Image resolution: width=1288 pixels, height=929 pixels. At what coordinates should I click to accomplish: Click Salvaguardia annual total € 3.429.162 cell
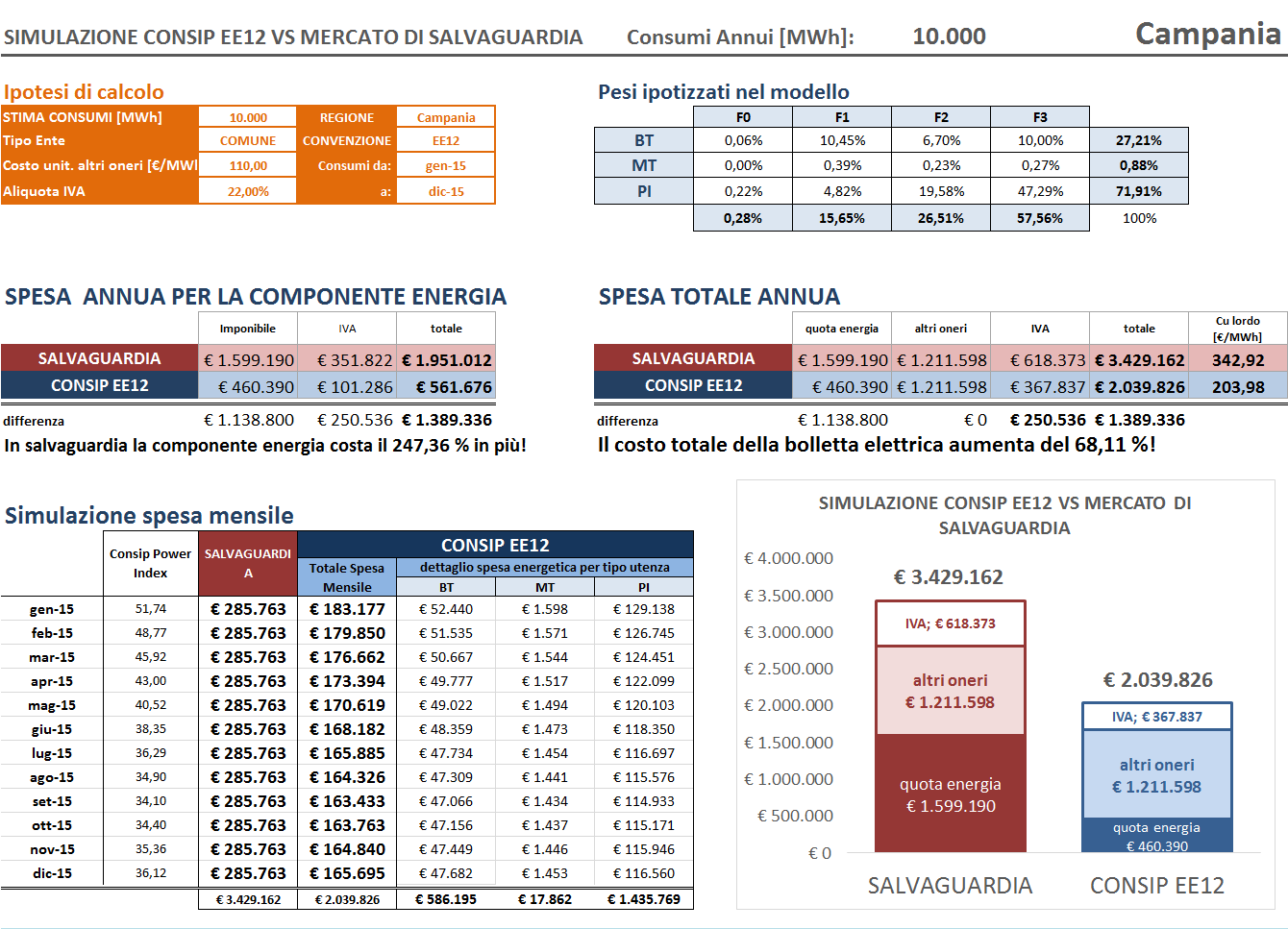click(x=1139, y=359)
